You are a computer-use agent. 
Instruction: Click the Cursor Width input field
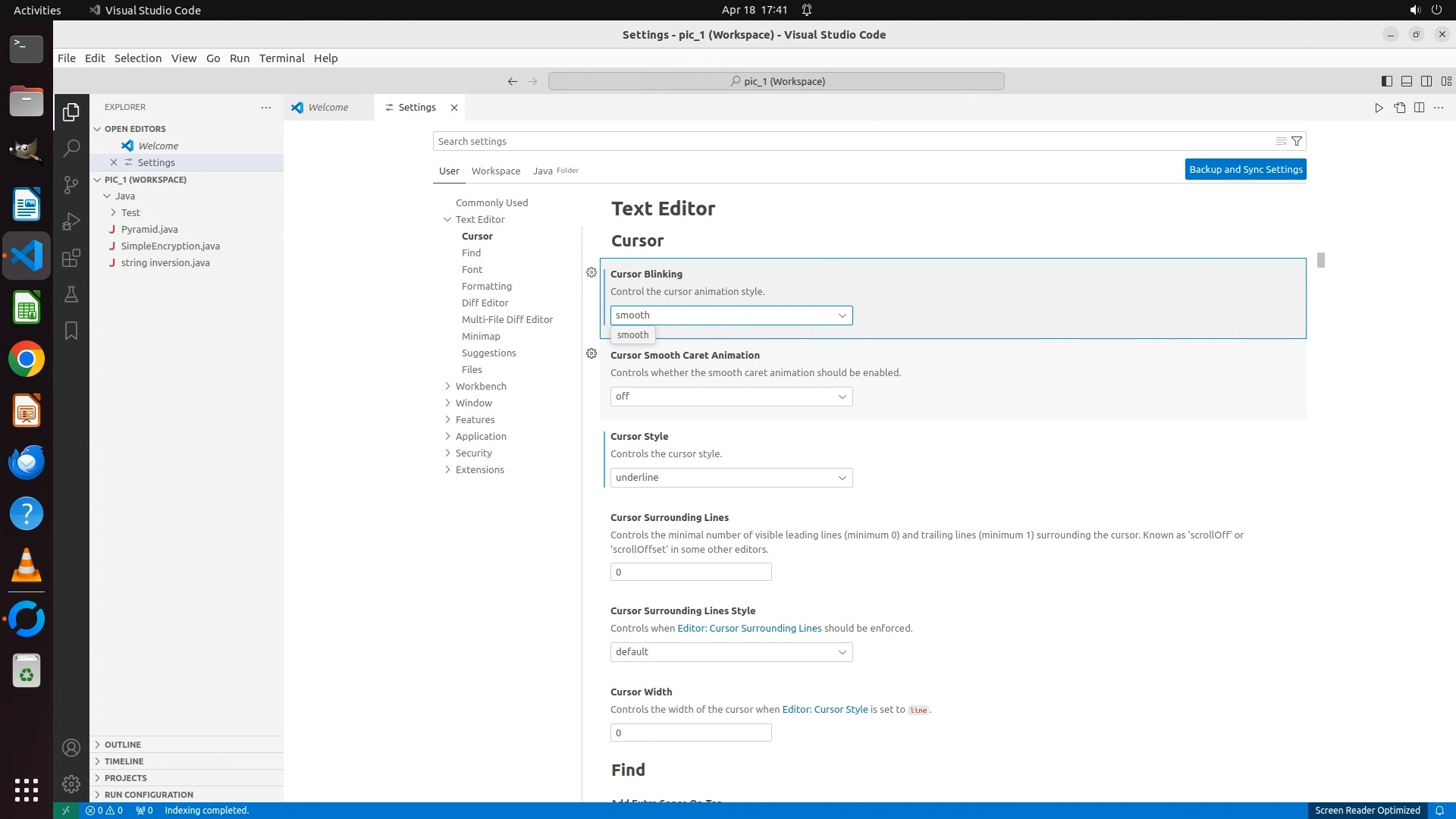tap(690, 733)
